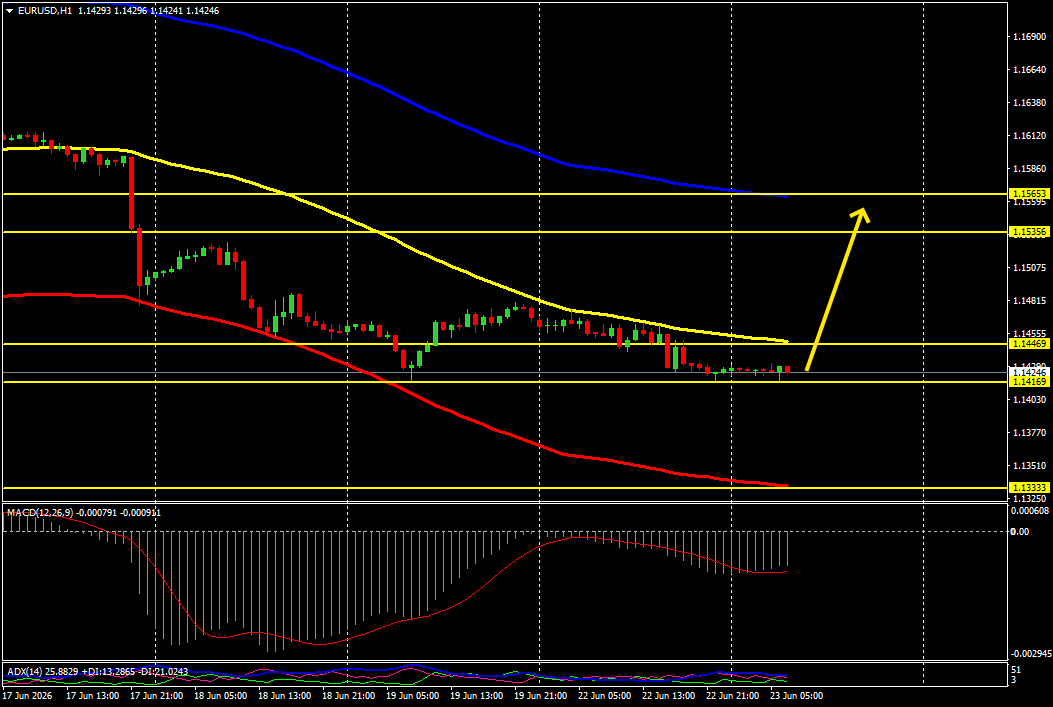The height and width of the screenshot is (707, 1053).
Task: Click the 23 Jun 05:00 time label
Action: click(796, 696)
